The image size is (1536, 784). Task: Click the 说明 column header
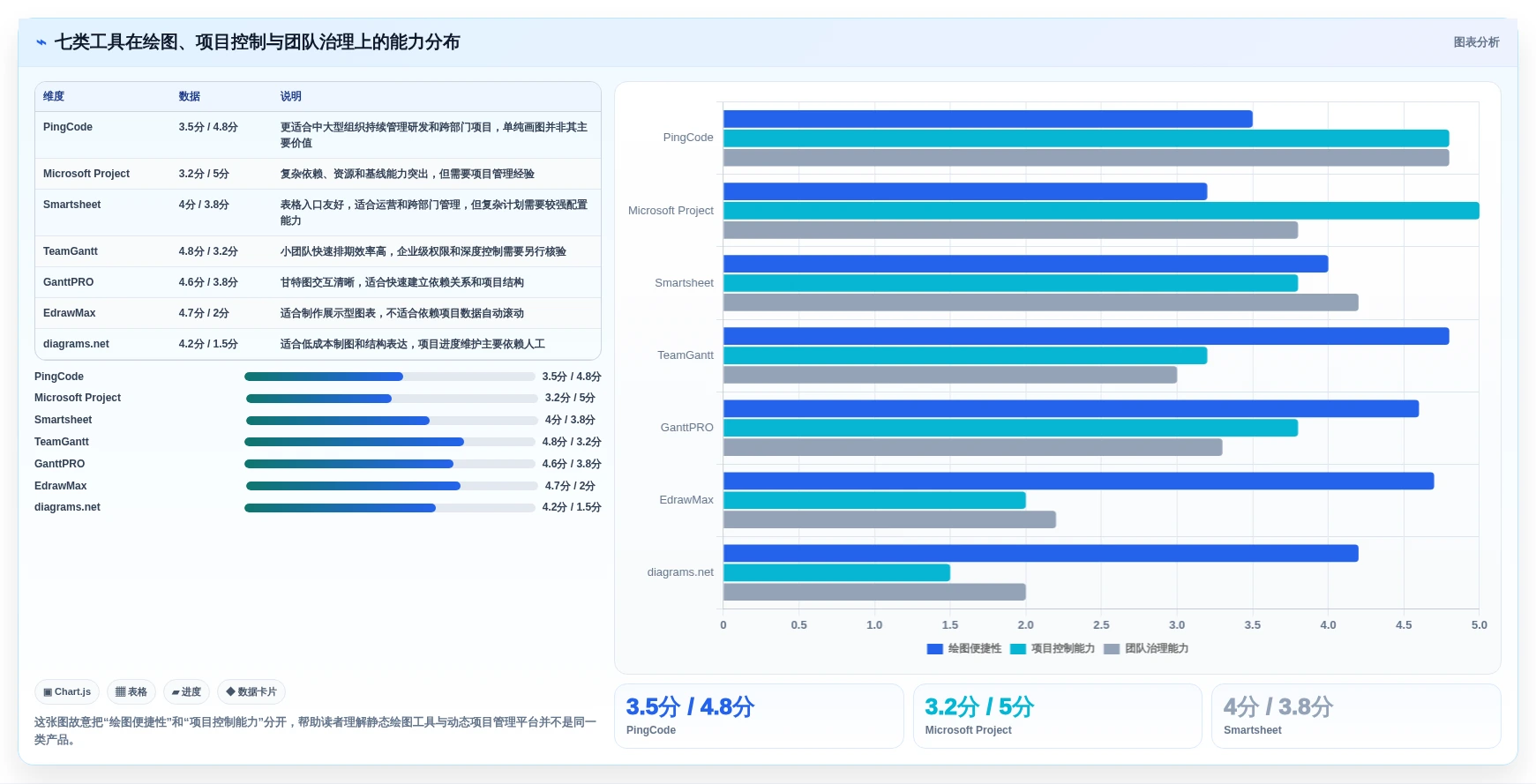[291, 96]
